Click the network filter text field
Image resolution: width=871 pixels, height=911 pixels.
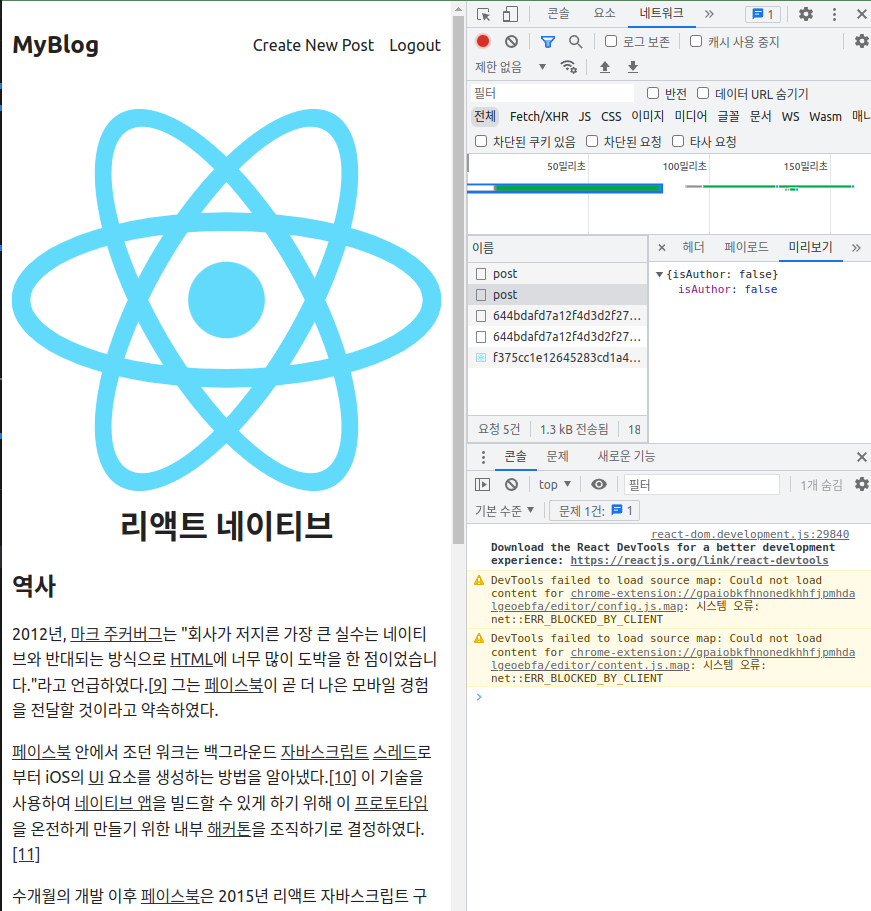tap(553, 93)
